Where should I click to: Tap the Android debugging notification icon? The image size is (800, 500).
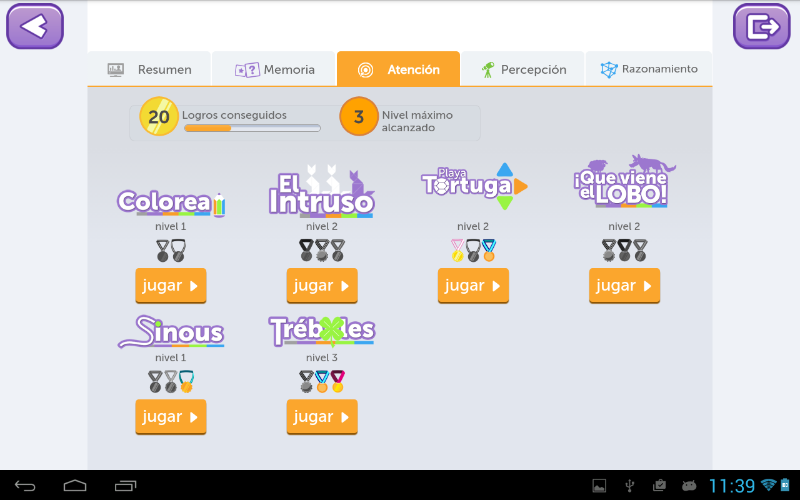(x=689, y=486)
